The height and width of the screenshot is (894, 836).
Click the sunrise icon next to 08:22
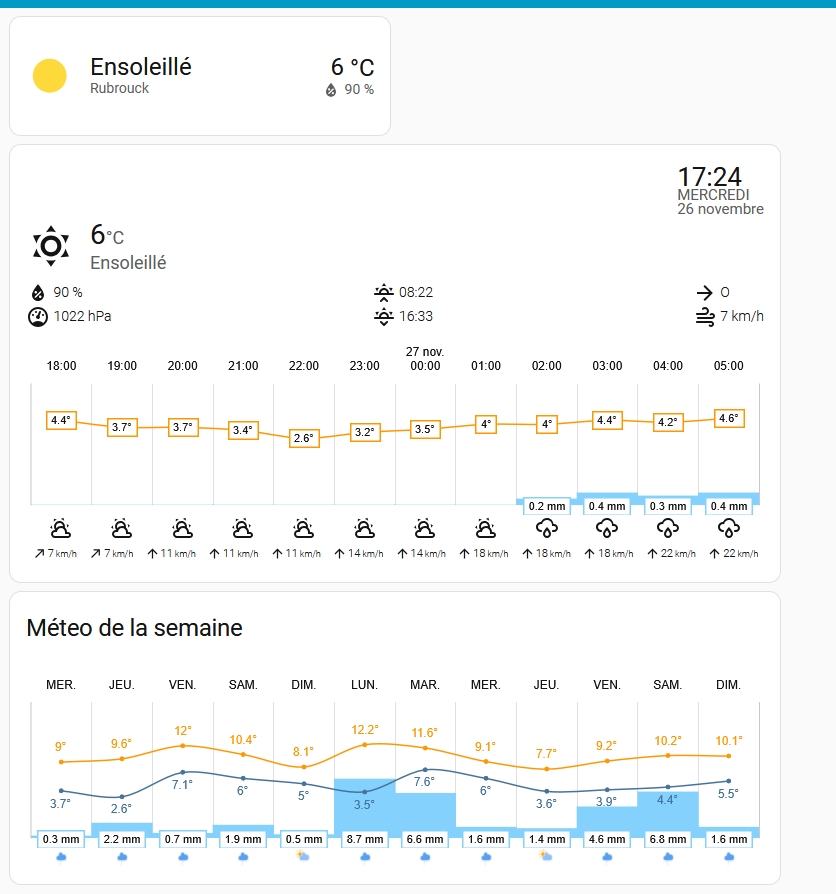click(x=383, y=292)
